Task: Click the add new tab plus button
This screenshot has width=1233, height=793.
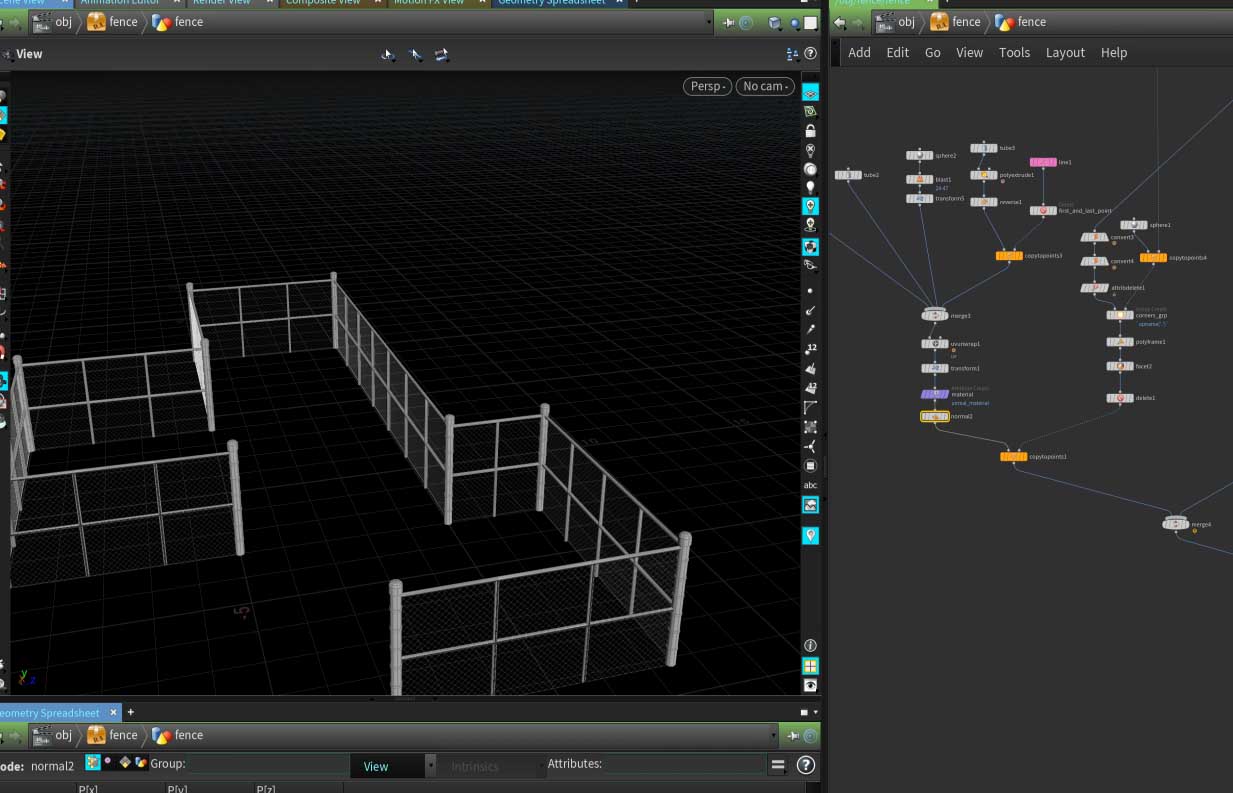Action: pos(130,712)
